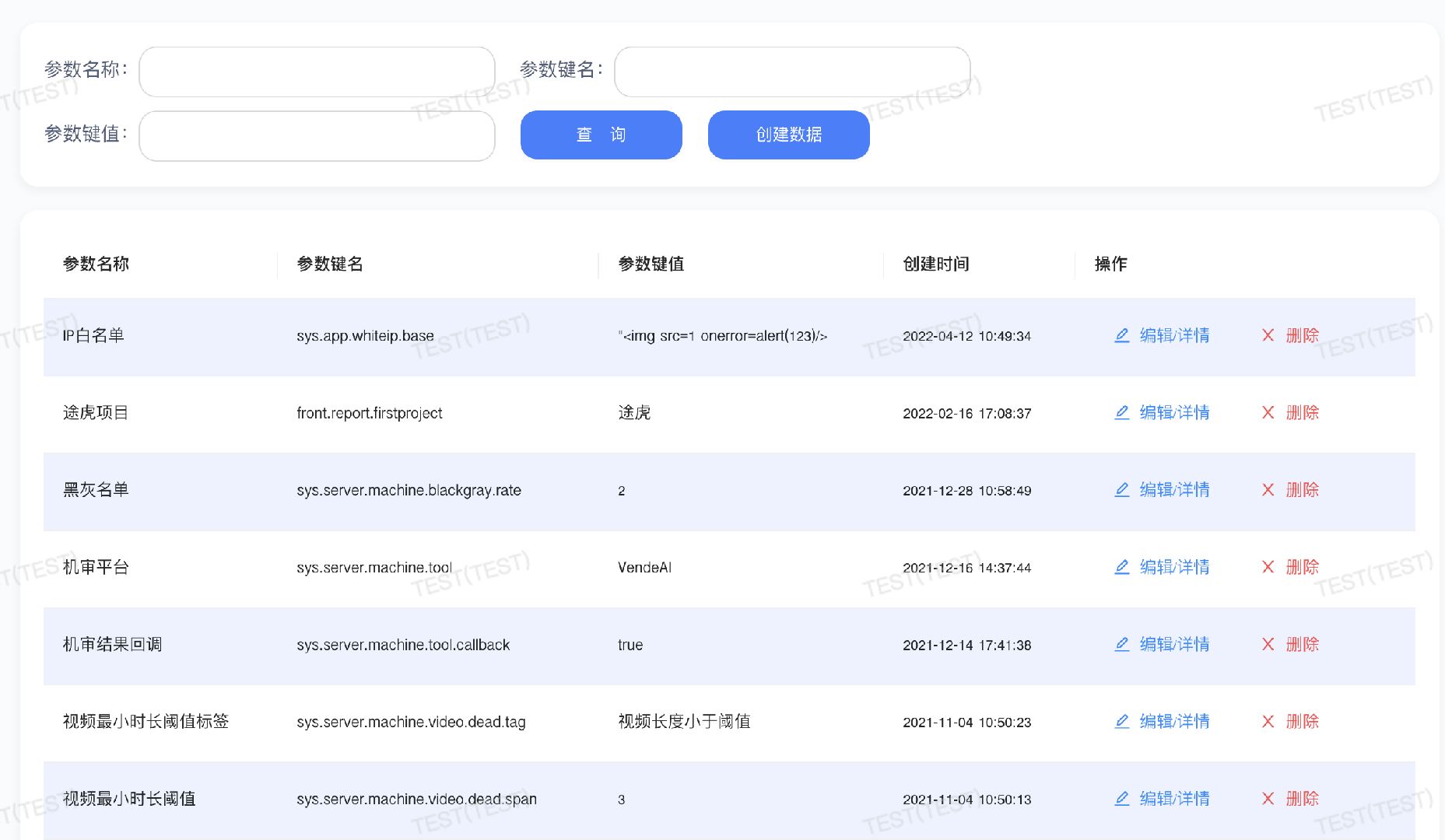Focus the 参数键值 input field
Image resolution: width=1445 pixels, height=840 pixels.
(x=317, y=136)
